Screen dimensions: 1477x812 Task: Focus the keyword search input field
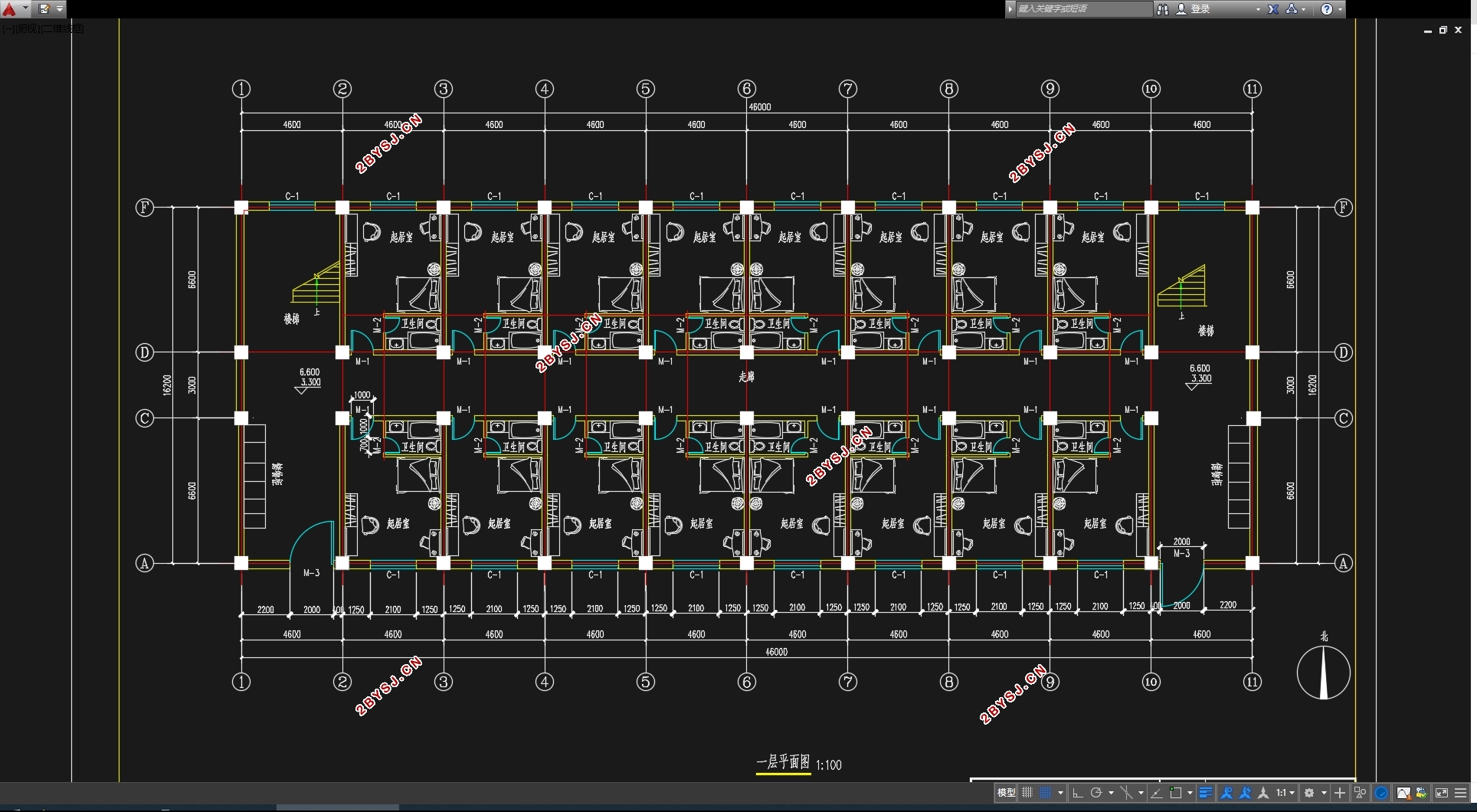1083,9
